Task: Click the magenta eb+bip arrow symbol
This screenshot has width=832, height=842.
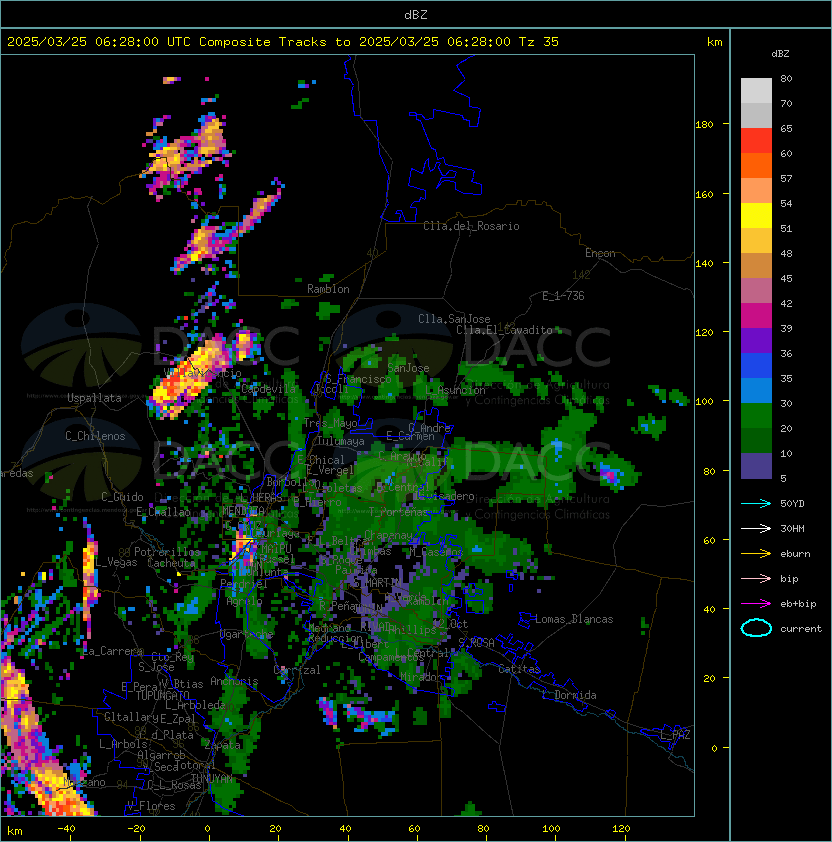Action: [756, 604]
